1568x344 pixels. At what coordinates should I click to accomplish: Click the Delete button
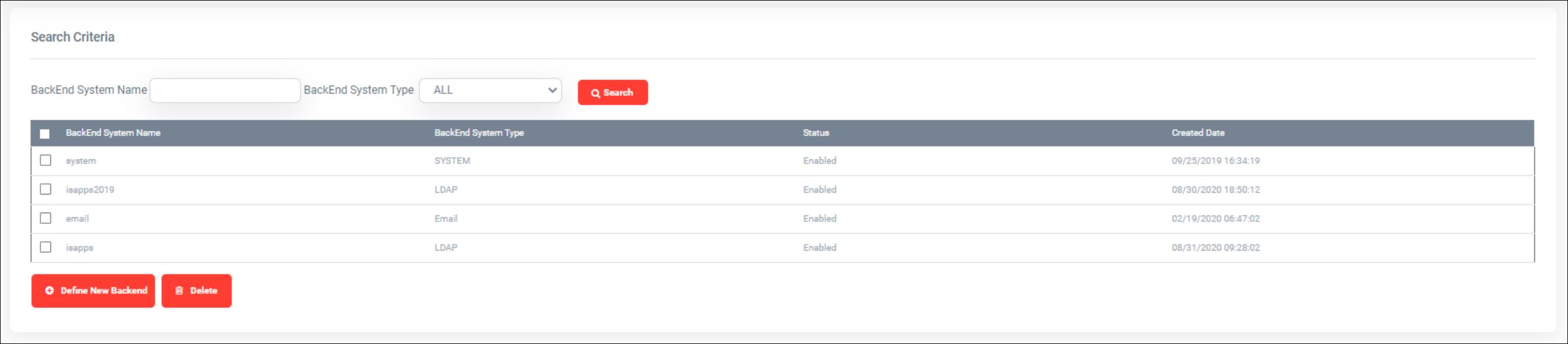click(x=197, y=290)
